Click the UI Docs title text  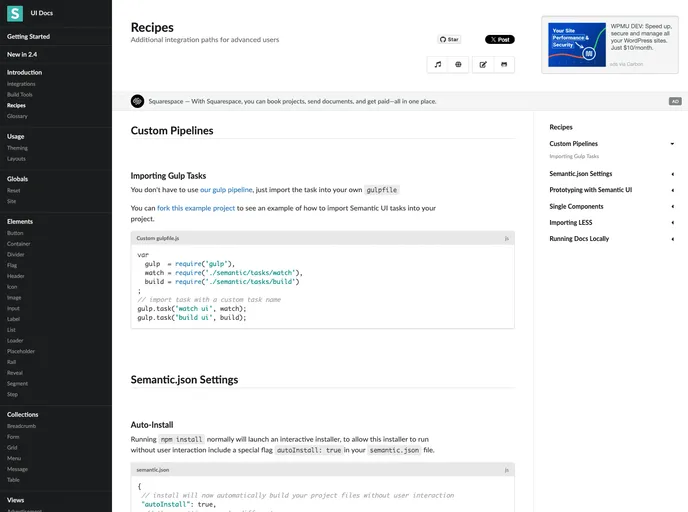click(42, 13)
